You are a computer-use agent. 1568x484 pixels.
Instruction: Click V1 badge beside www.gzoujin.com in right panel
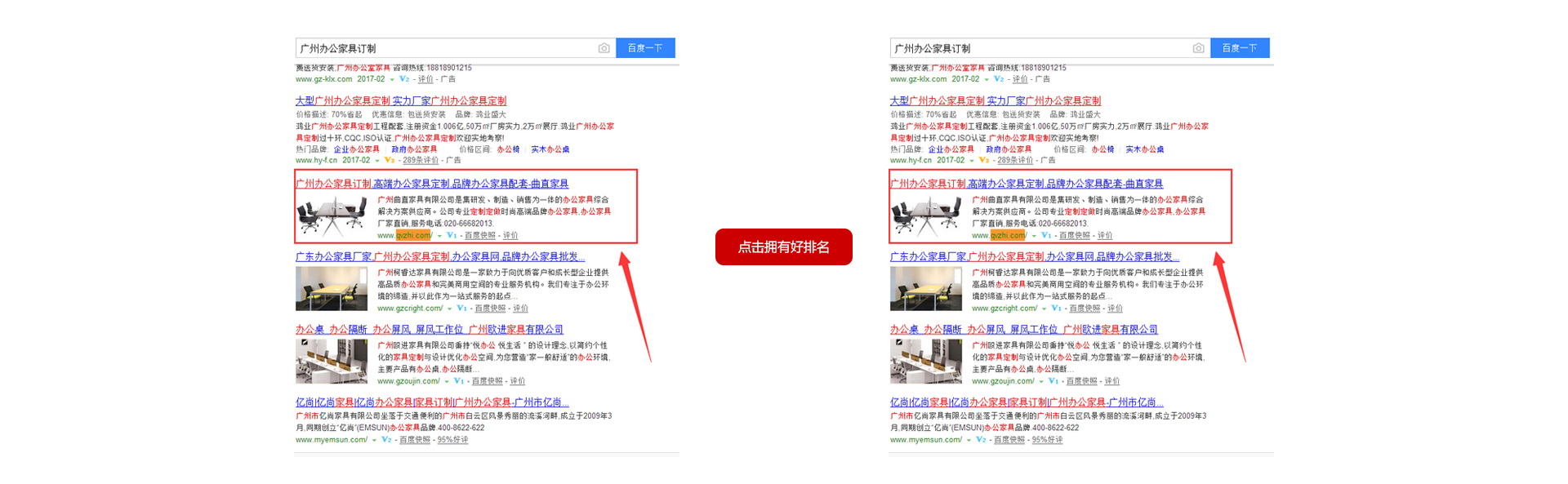[x=1053, y=381]
